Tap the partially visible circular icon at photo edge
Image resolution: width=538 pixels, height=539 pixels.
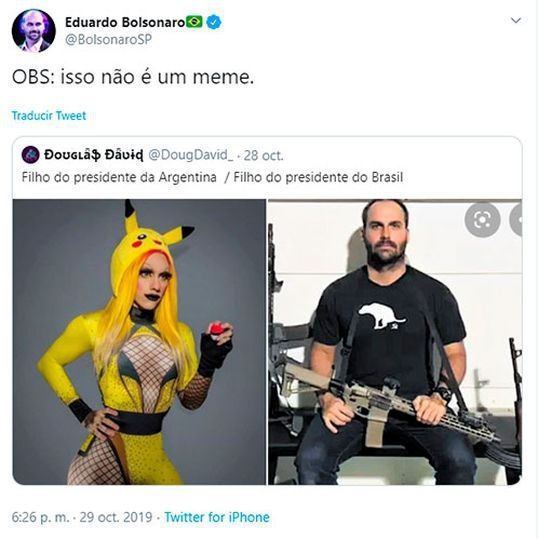click(x=516, y=220)
